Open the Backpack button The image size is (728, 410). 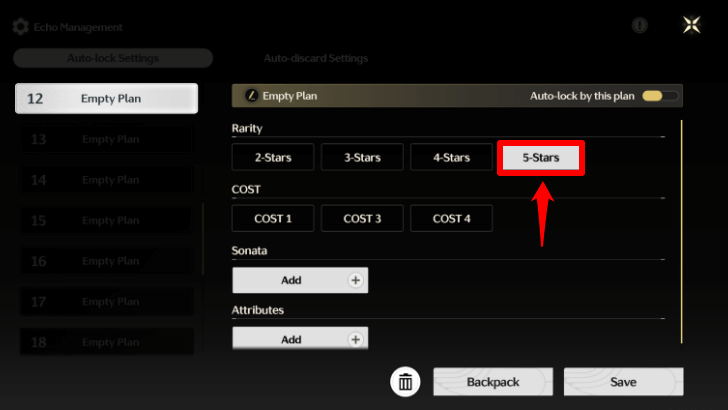(x=493, y=382)
